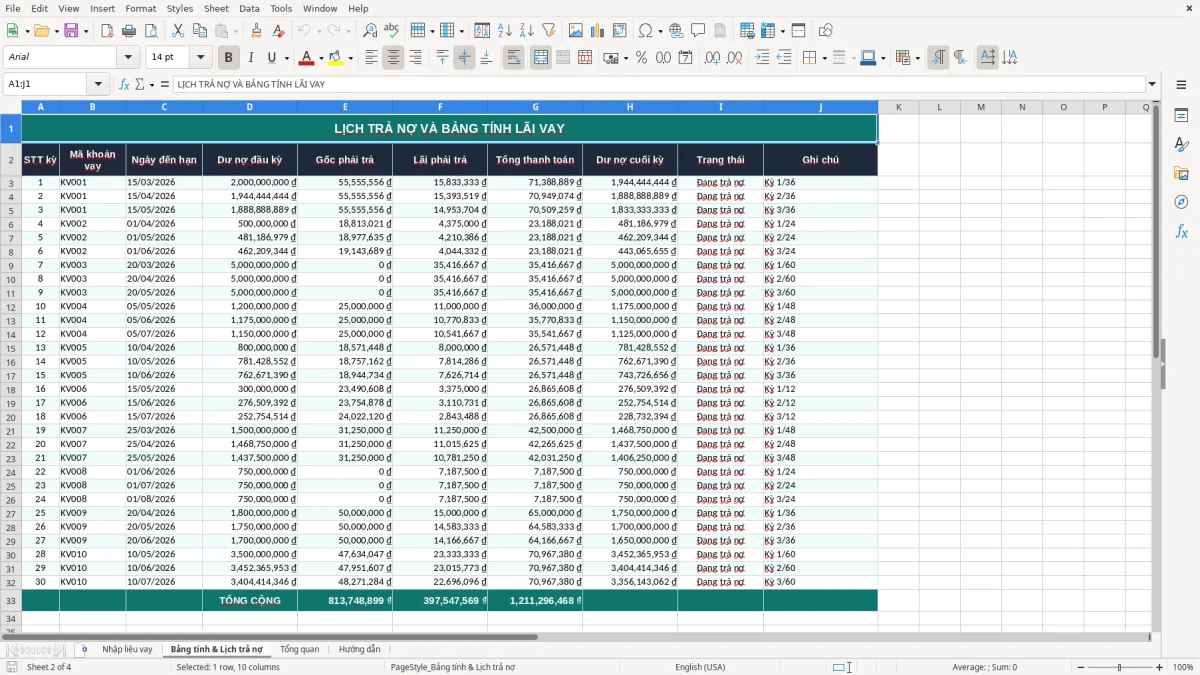Image resolution: width=1200 pixels, height=675 pixels.
Task: Open Conditional formatting dropdown arrow
Action: (x=917, y=58)
